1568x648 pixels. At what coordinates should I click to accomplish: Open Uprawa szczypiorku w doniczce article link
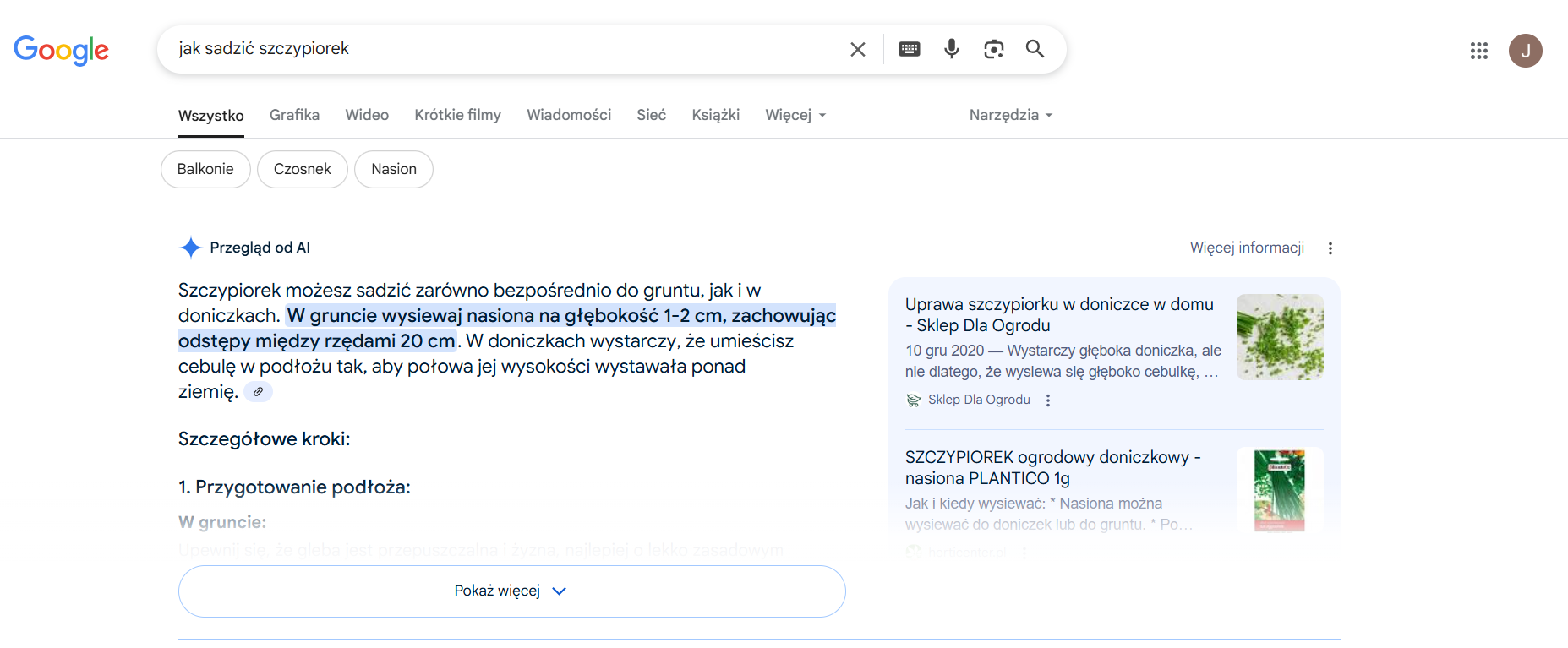coord(1058,314)
